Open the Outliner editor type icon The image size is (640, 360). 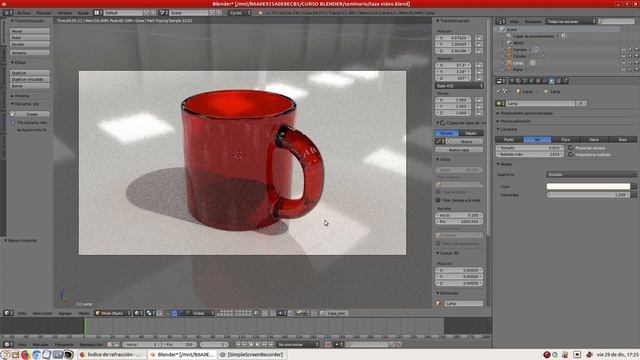click(500, 21)
